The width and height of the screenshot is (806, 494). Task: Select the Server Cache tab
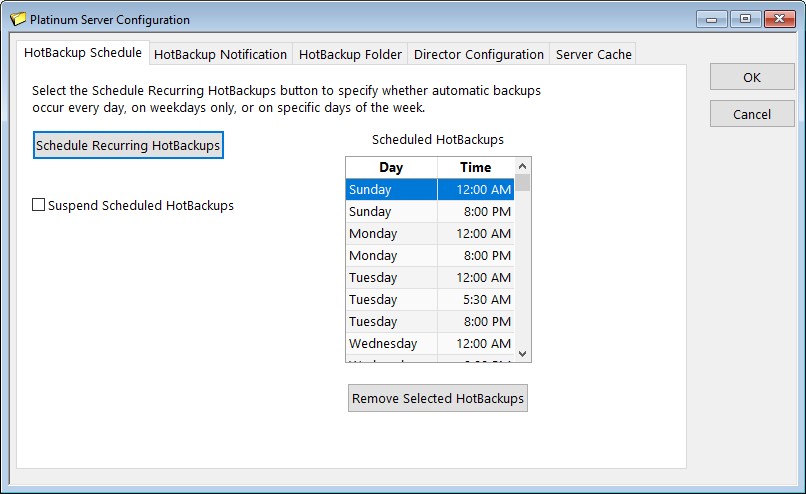pos(593,54)
